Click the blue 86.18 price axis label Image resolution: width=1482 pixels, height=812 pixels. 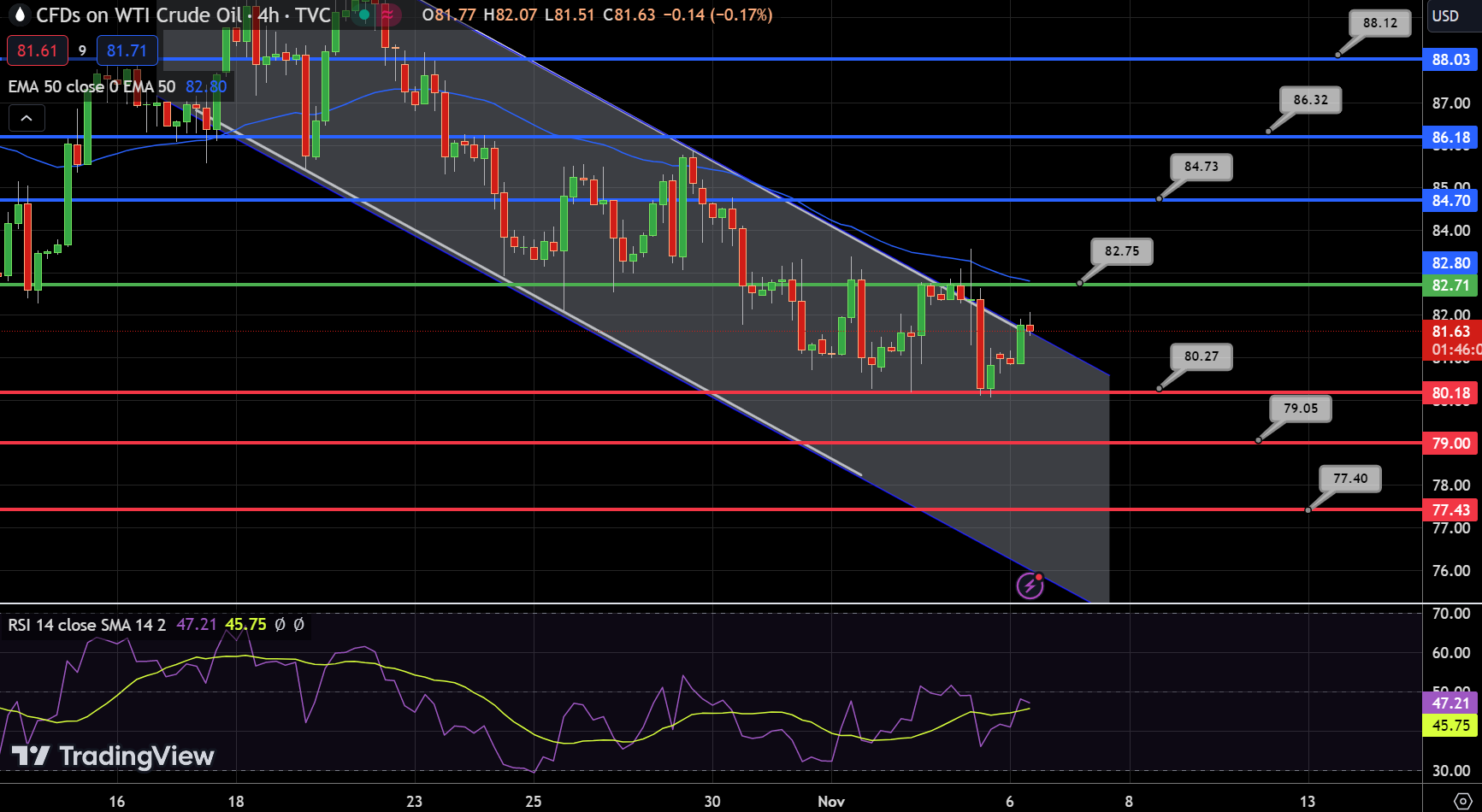coord(1450,138)
